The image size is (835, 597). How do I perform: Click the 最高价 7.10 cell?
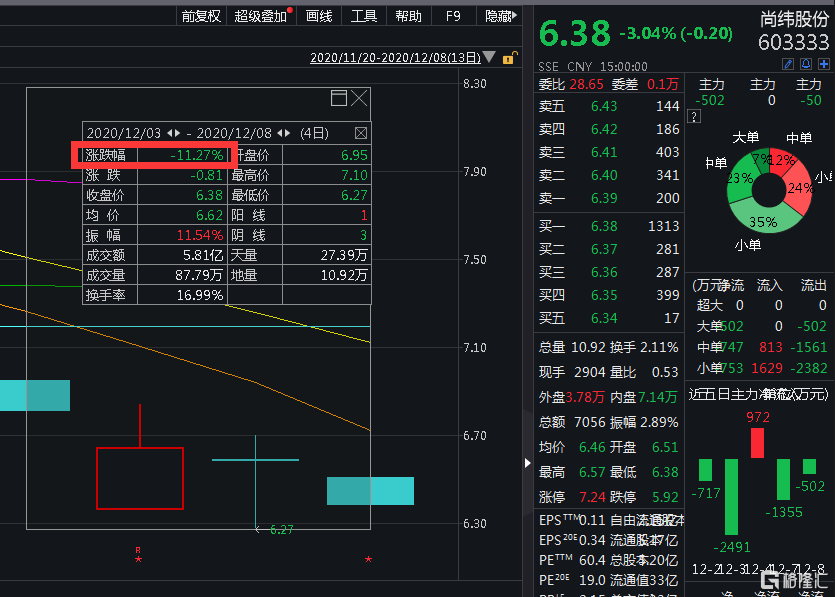299,175
